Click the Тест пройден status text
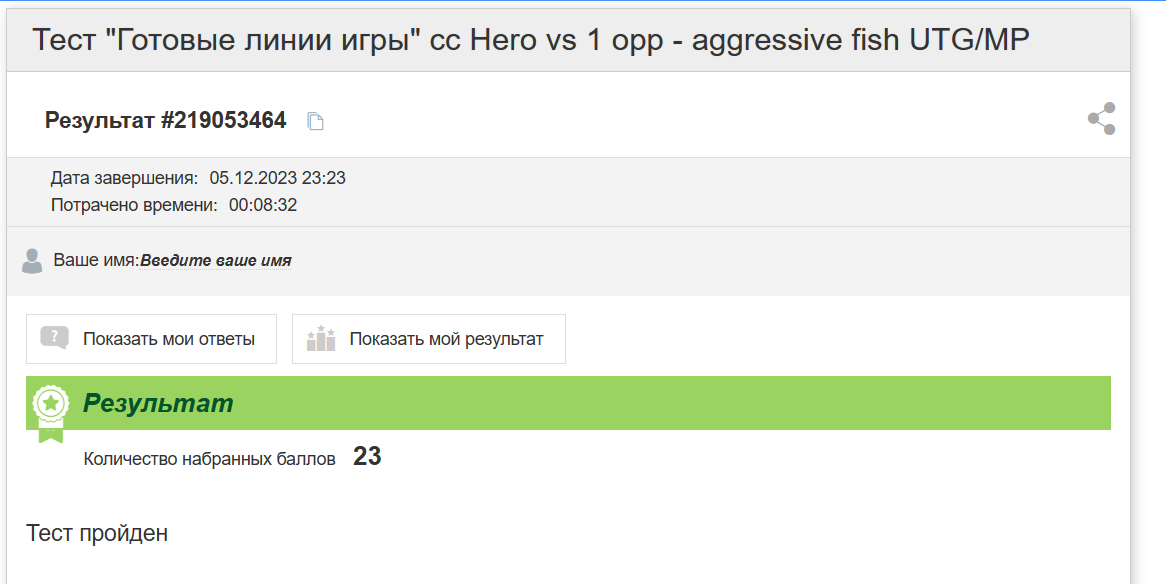This screenshot has width=1166, height=584. [97, 533]
